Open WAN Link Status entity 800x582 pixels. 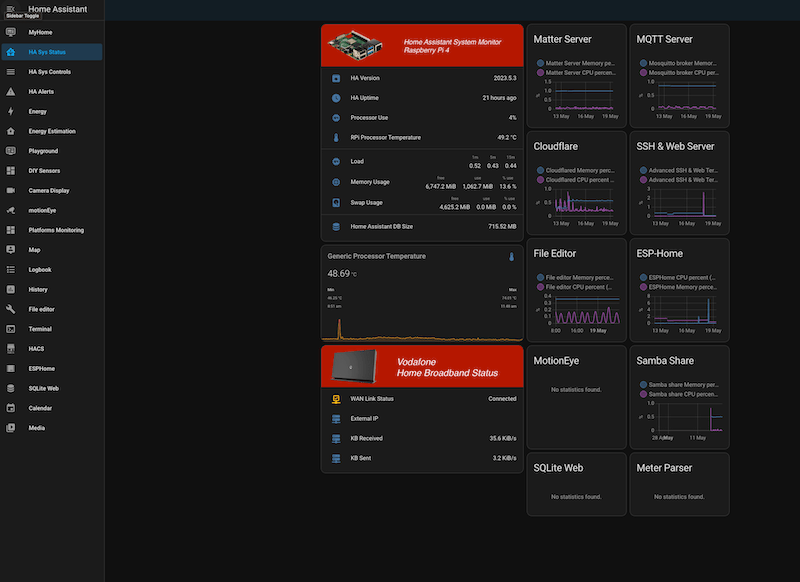(422, 398)
